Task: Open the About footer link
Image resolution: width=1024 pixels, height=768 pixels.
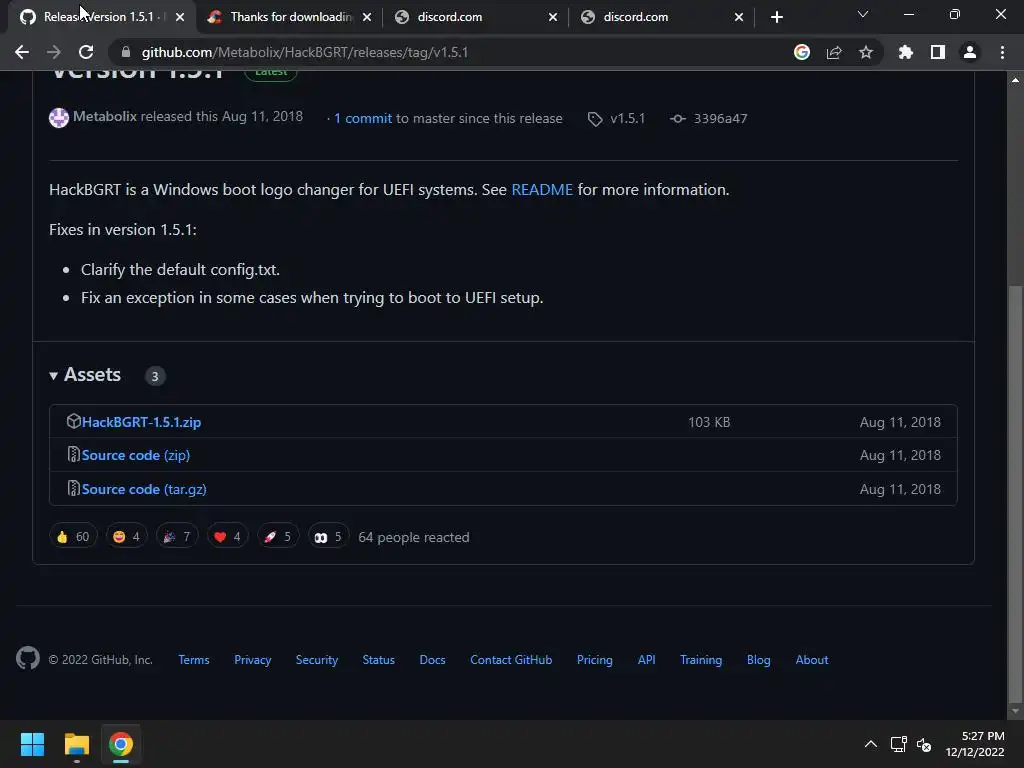Action: click(812, 660)
